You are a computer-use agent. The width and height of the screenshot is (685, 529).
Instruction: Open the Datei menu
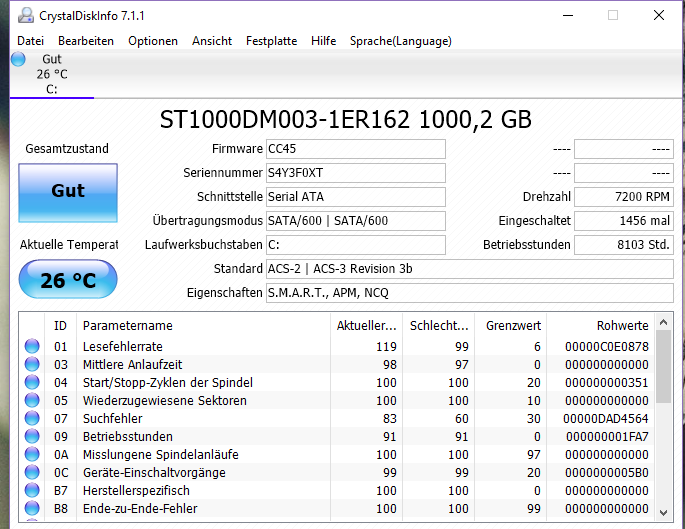click(x=31, y=41)
